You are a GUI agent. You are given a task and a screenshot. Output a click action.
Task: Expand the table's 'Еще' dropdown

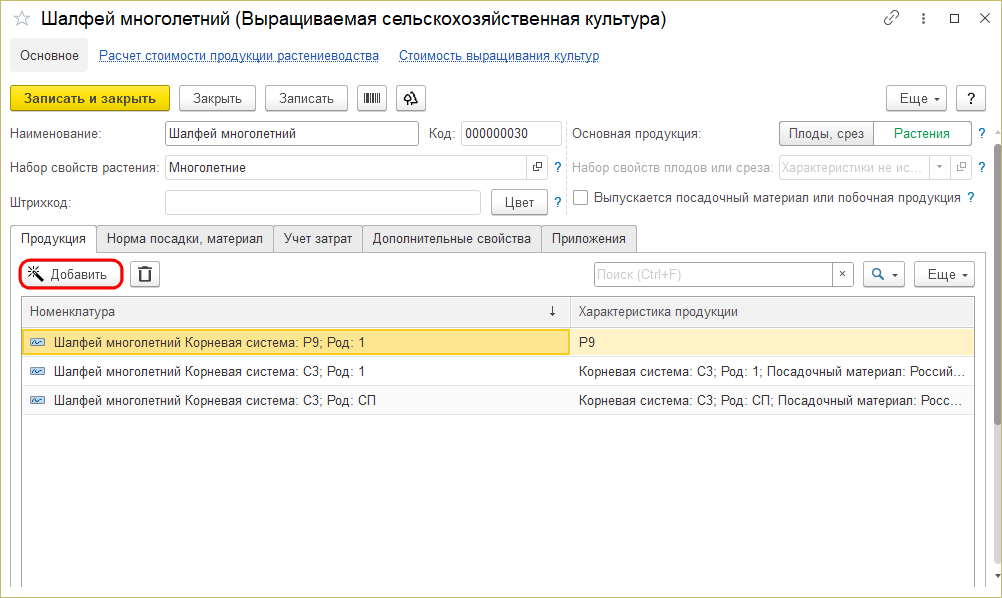pos(944,274)
